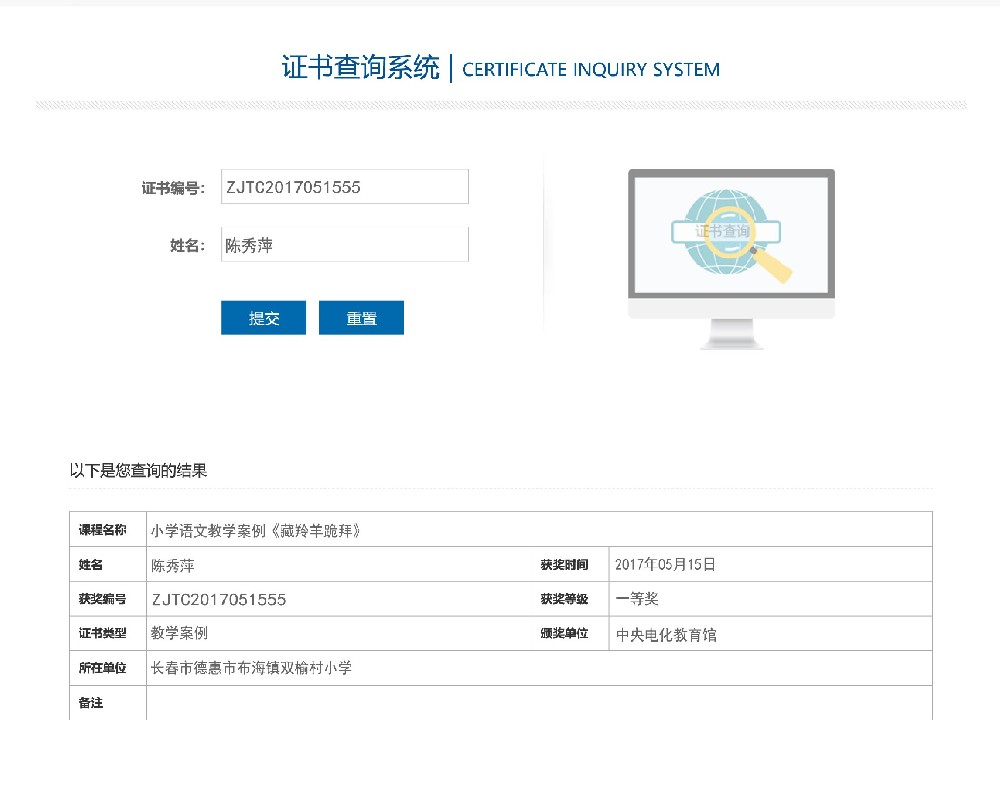Focus the 姓名 input field
Image resolution: width=1000 pixels, height=792 pixels.
(x=345, y=244)
